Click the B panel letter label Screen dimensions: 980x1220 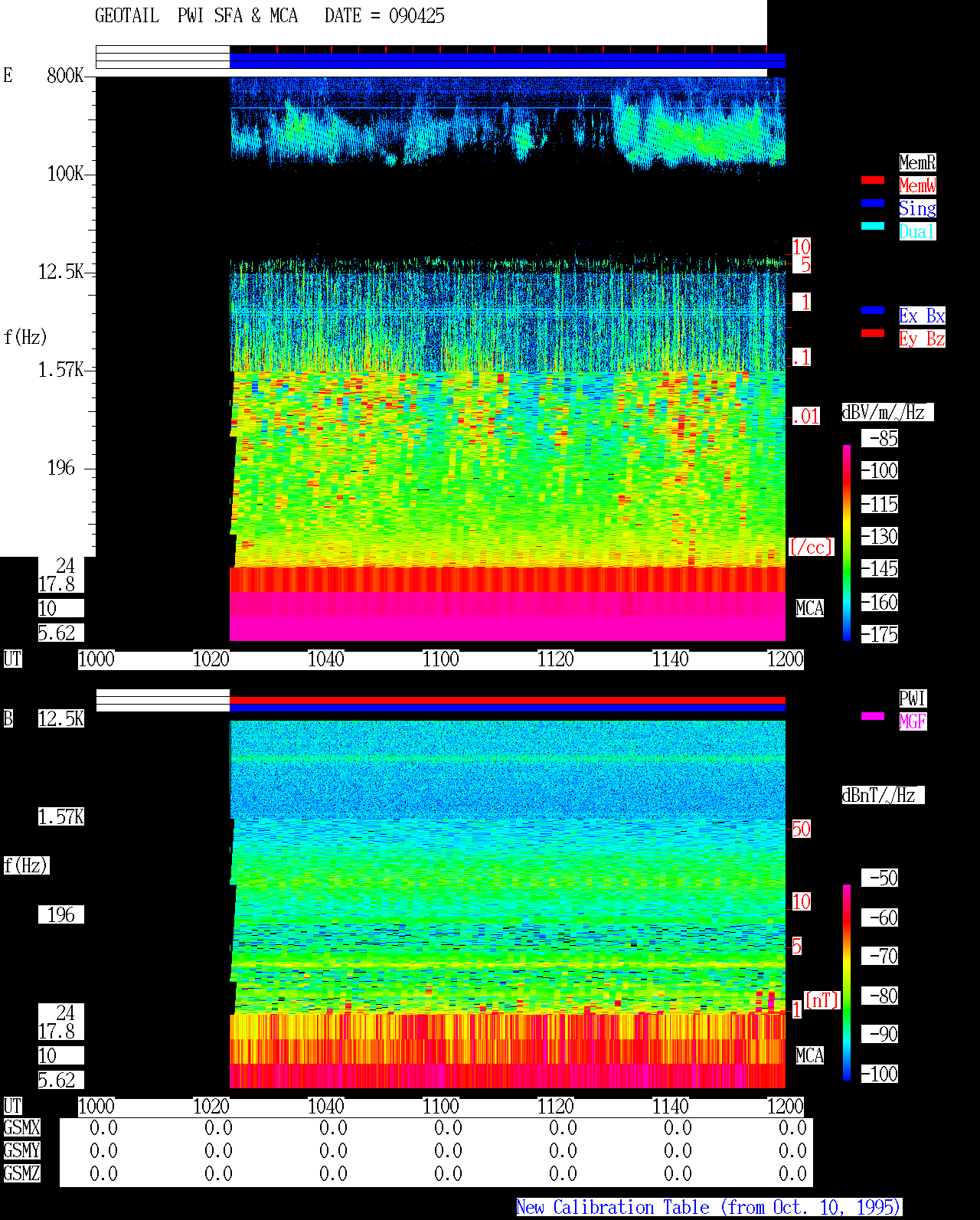click(8, 718)
